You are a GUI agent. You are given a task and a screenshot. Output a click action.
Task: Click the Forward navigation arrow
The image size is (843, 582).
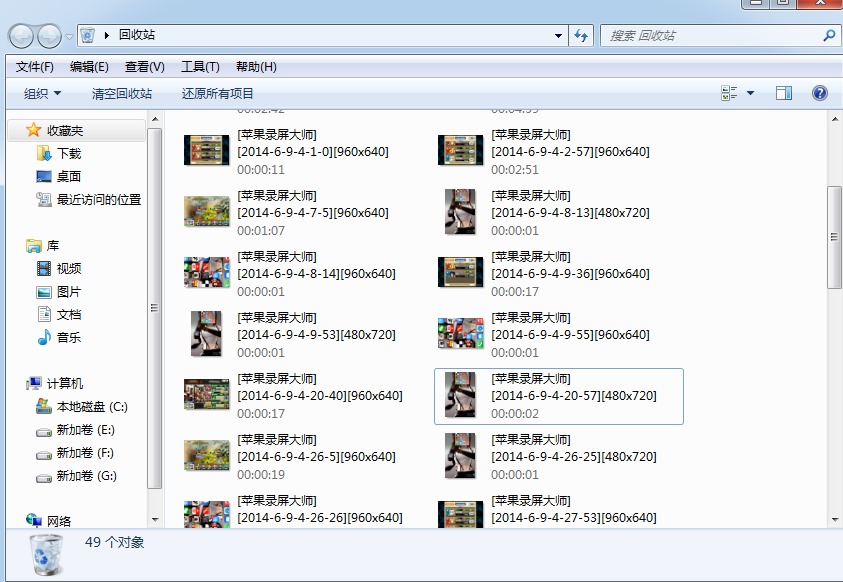pos(49,36)
